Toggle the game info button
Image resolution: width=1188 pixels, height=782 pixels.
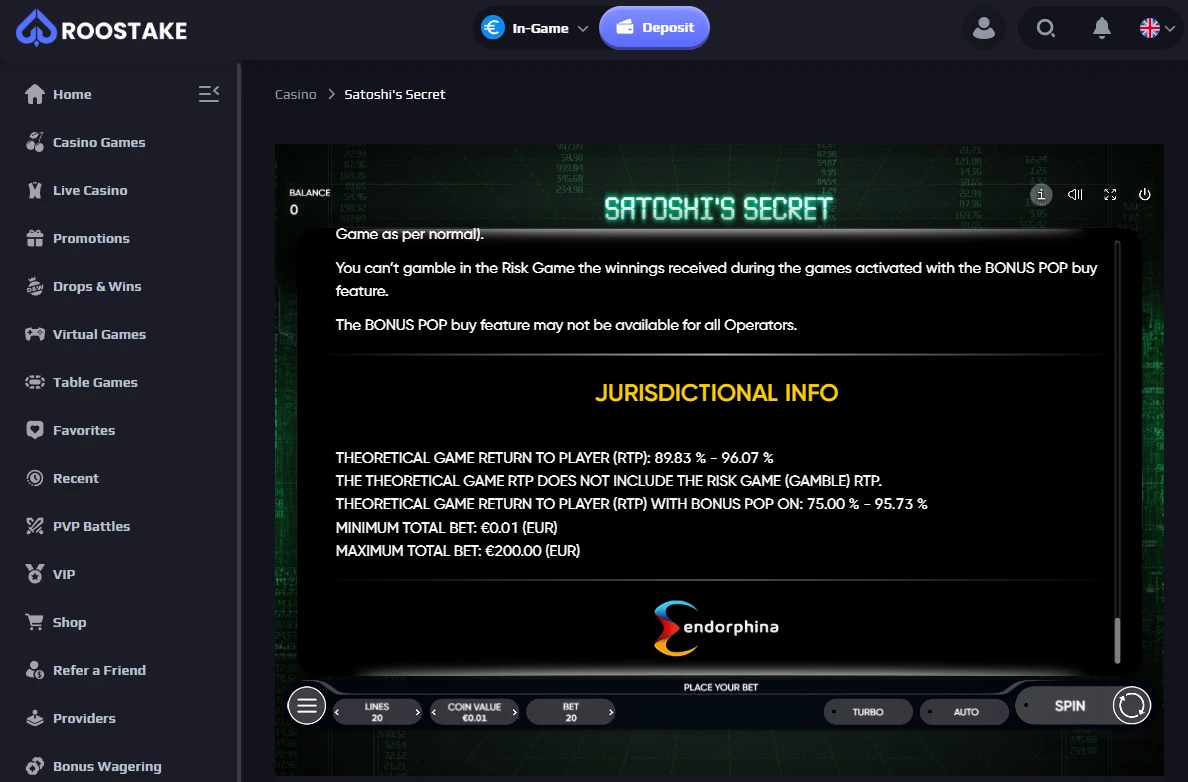[1041, 195]
